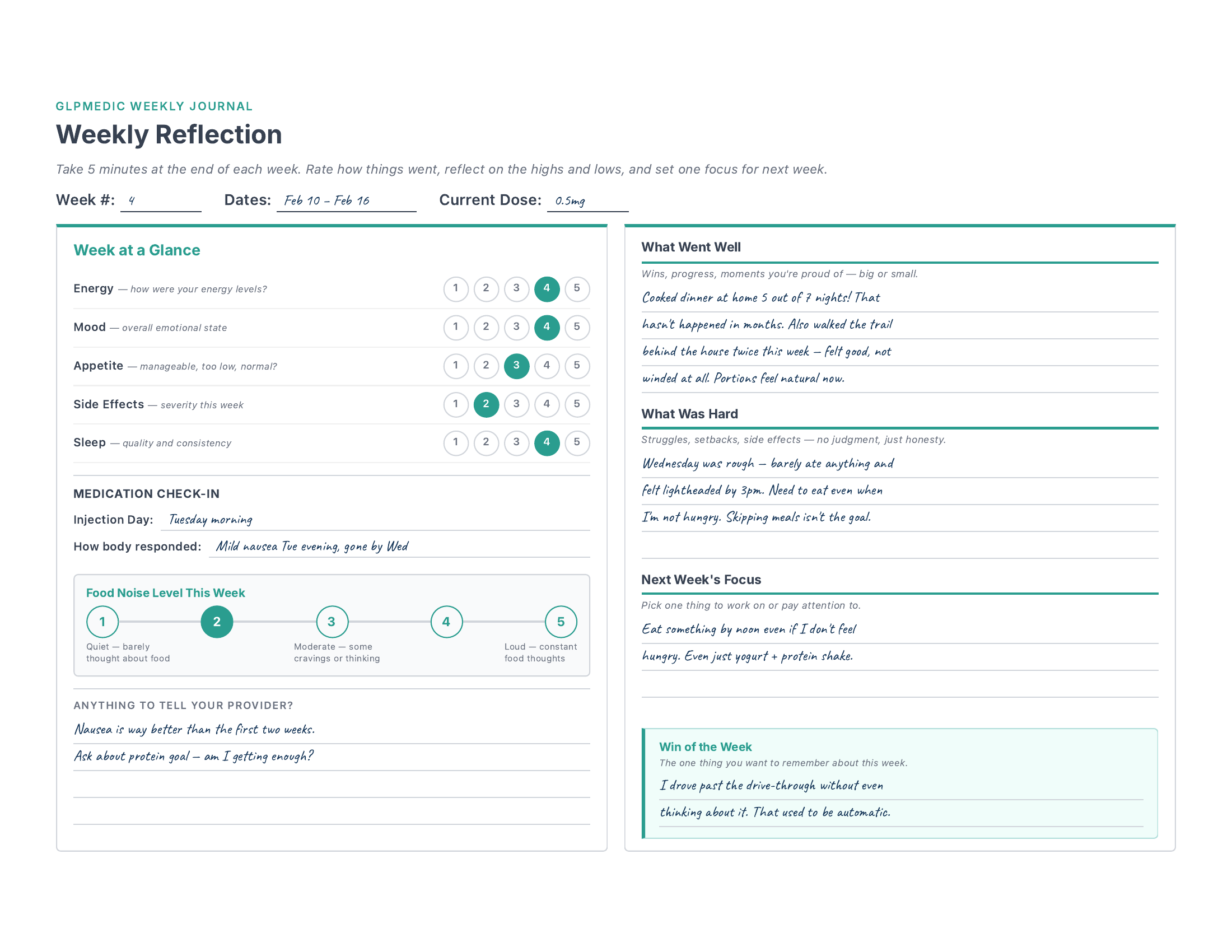Select Side Effects rating 1 circle
Screen dimensions: 1232x952
point(456,404)
